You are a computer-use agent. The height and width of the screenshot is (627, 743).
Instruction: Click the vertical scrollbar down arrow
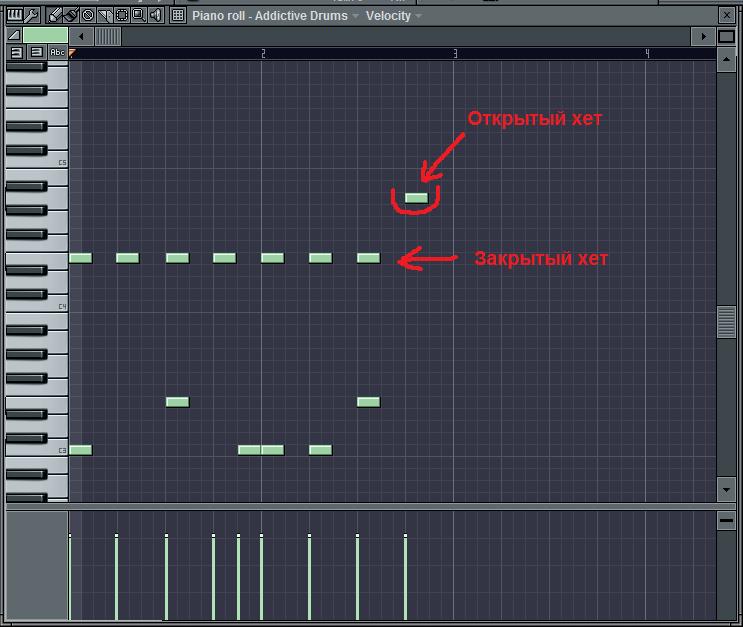pyautogui.click(x=727, y=488)
